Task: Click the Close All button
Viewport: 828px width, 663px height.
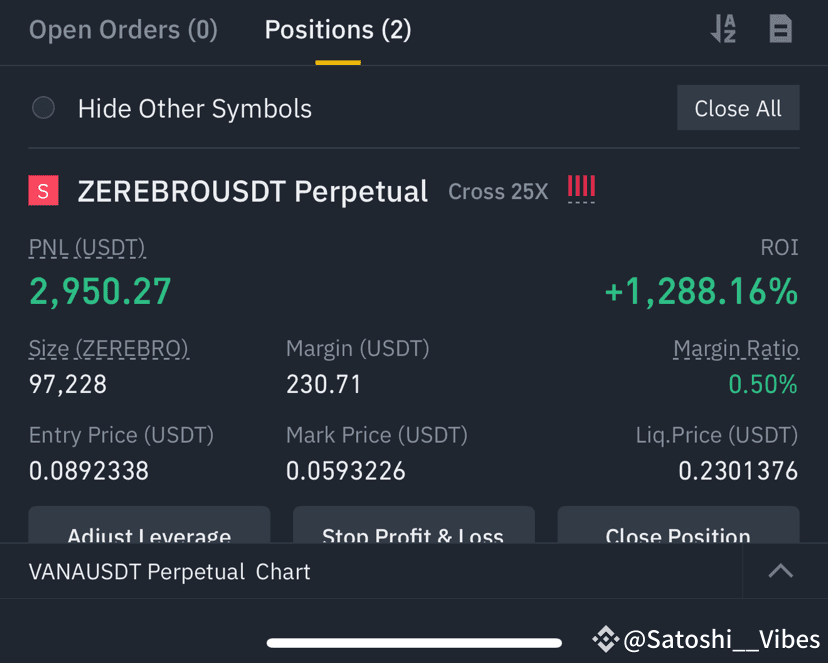Action: [738, 108]
